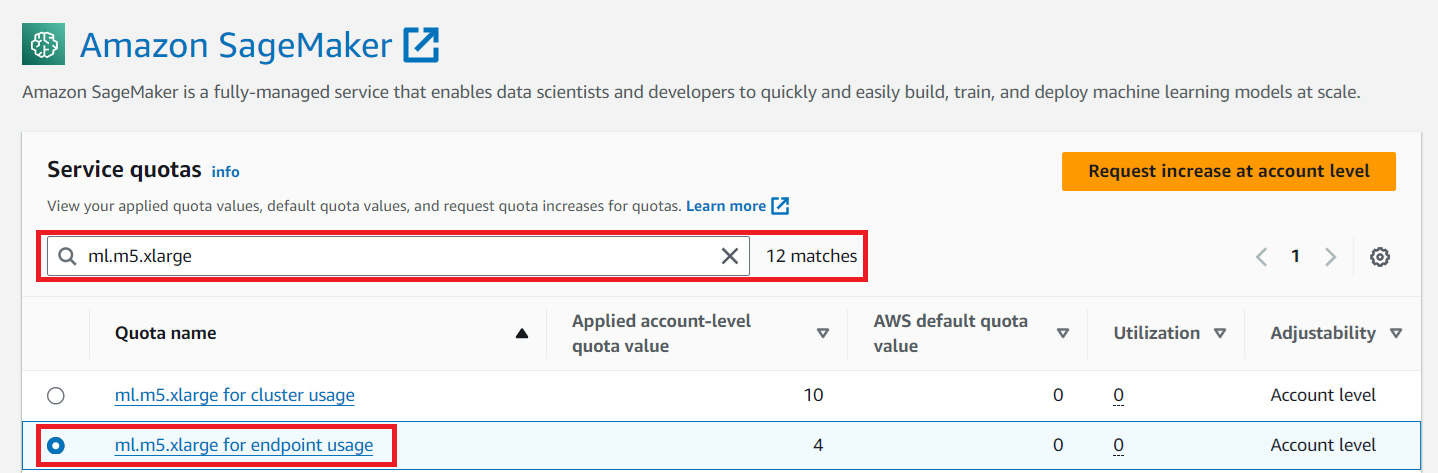The width and height of the screenshot is (1438, 473).
Task: Open the Learn more link
Action: click(x=726, y=206)
